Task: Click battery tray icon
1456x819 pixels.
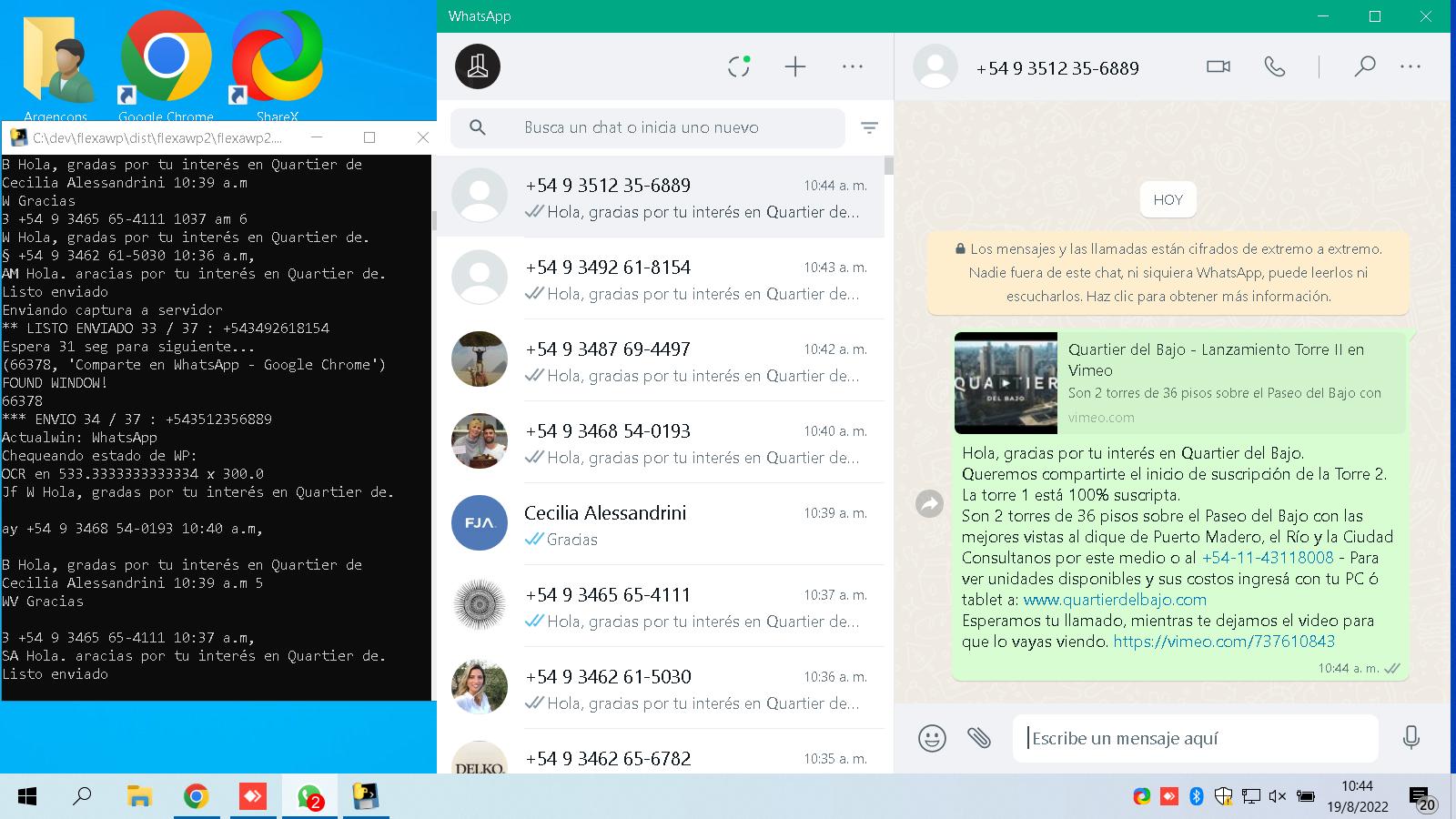Action: point(1306,797)
